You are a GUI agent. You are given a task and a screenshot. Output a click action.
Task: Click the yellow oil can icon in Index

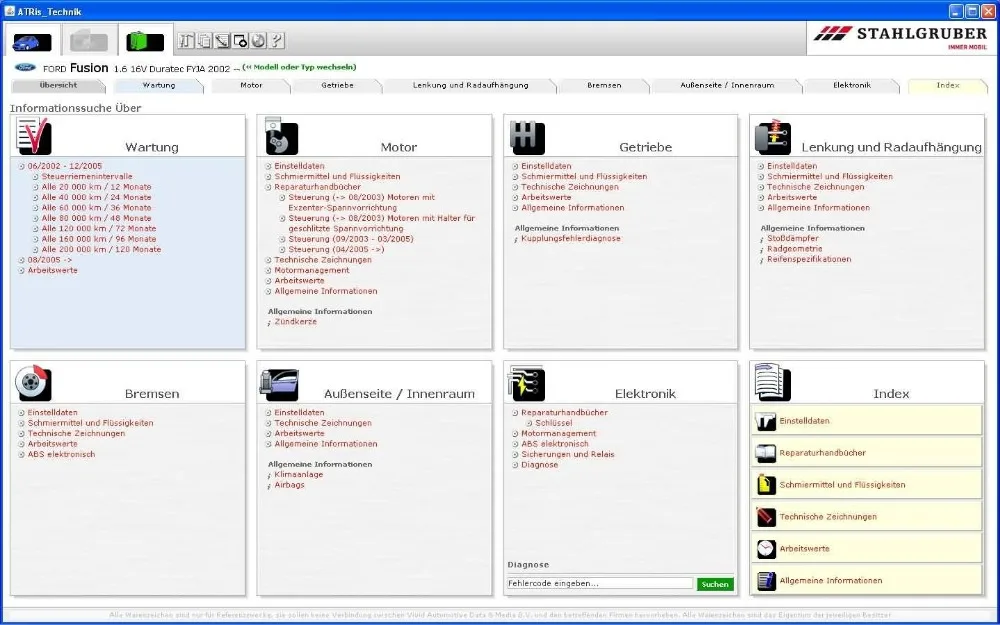(x=765, y=485)
